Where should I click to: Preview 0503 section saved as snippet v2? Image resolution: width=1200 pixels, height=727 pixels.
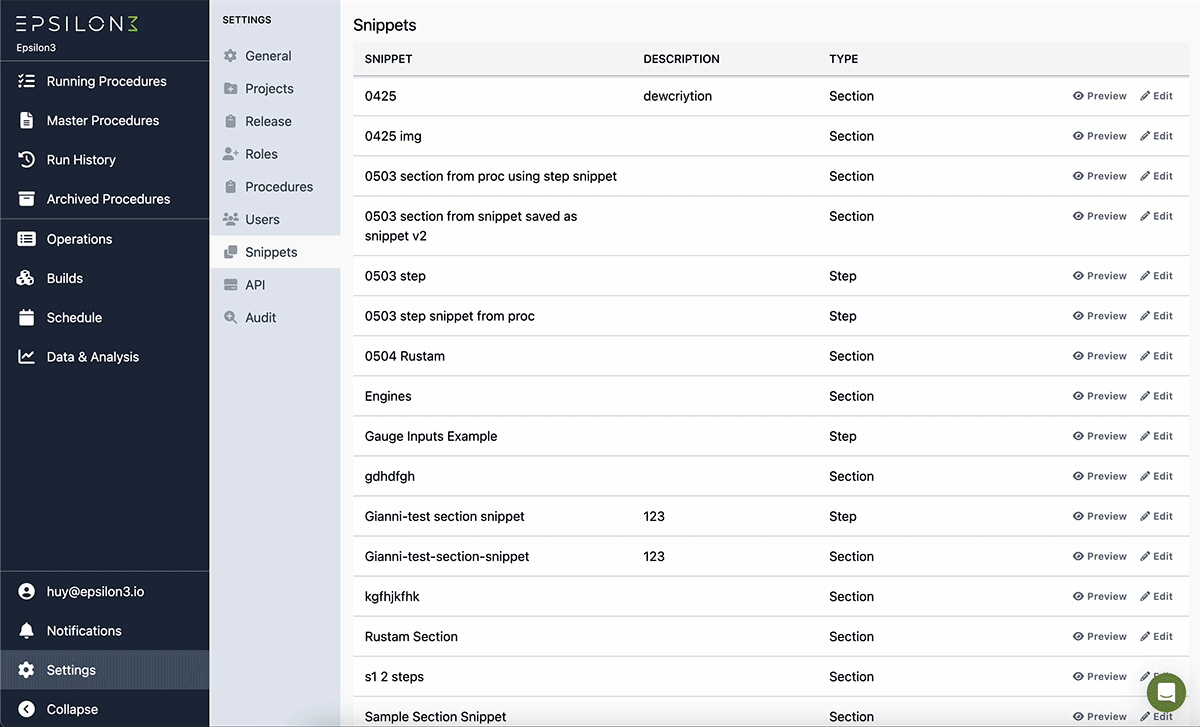(x=1099, y=216)
